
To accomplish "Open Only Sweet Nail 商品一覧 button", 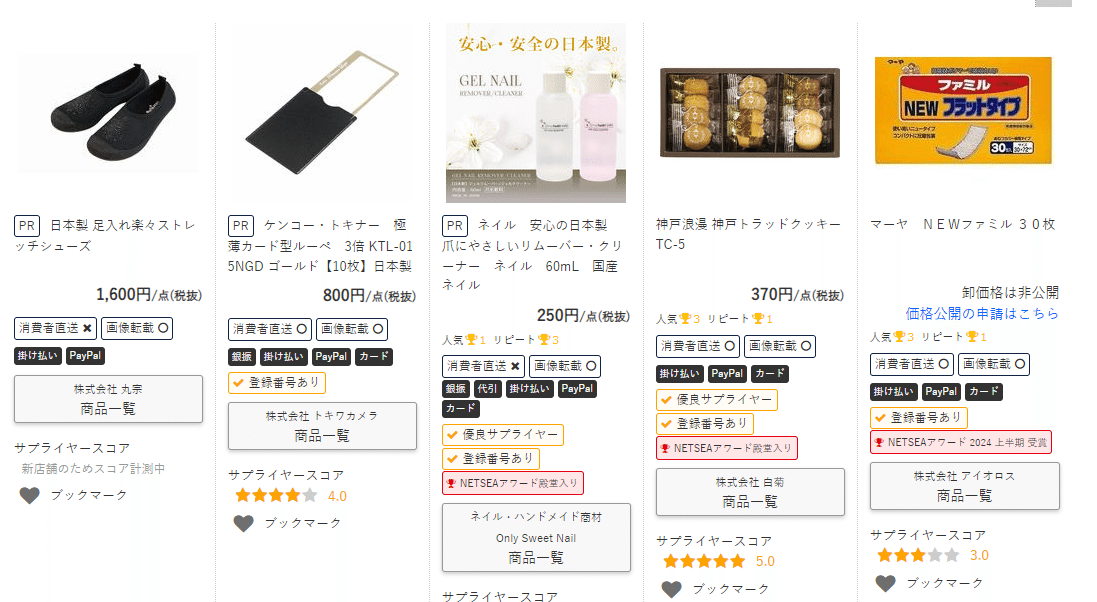I will click(536, 538).
